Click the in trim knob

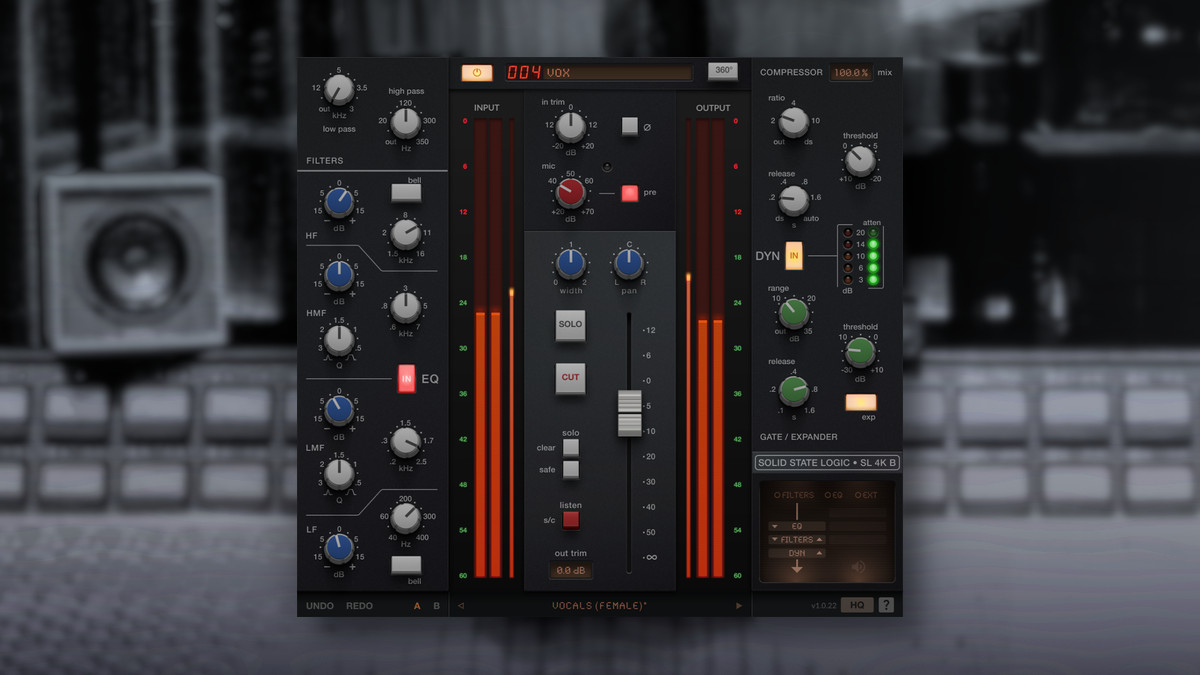[x=570, y=127]
